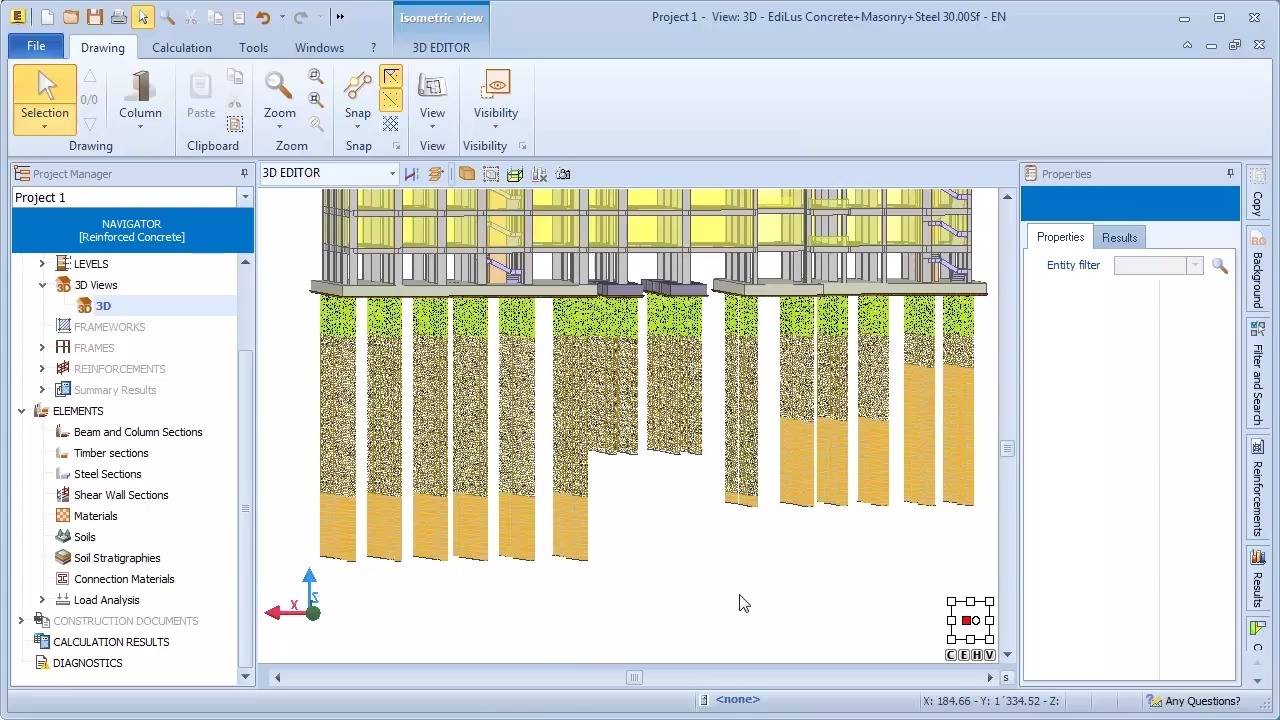Open the Tools ribbon tab
Screen dimensions: 1280x720
click(254, 47)
